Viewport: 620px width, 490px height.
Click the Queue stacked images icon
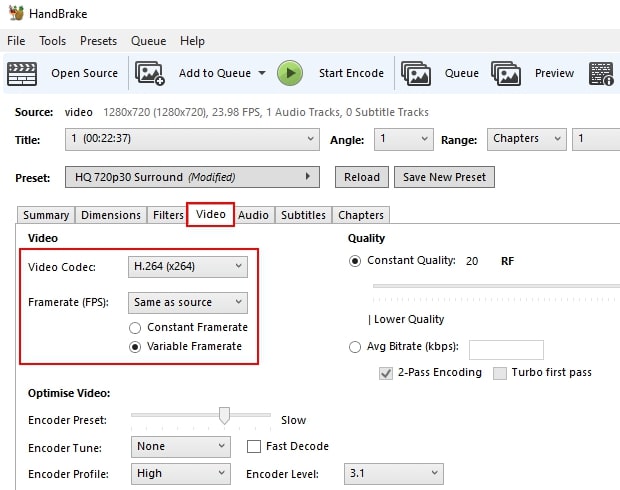pos(416,74)
